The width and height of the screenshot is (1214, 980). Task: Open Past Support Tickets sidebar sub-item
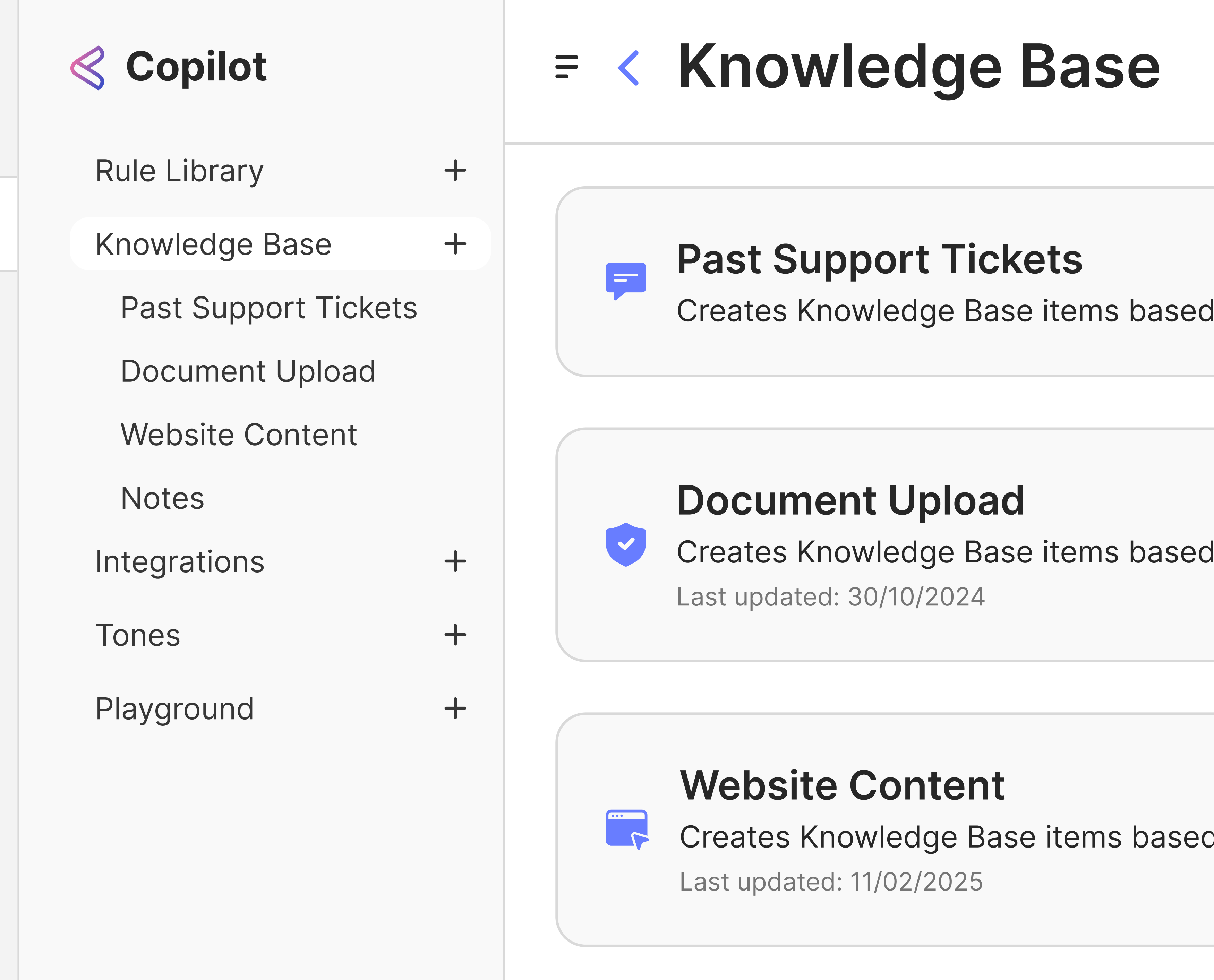coord(269,308)
